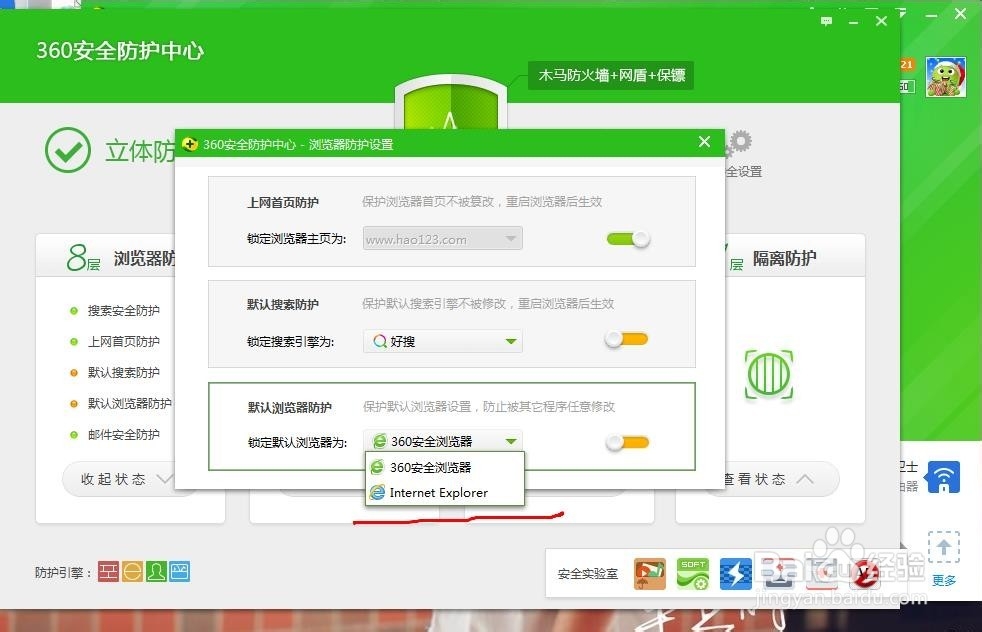
Task: Minimize the background window at top right
Action: 932,15
